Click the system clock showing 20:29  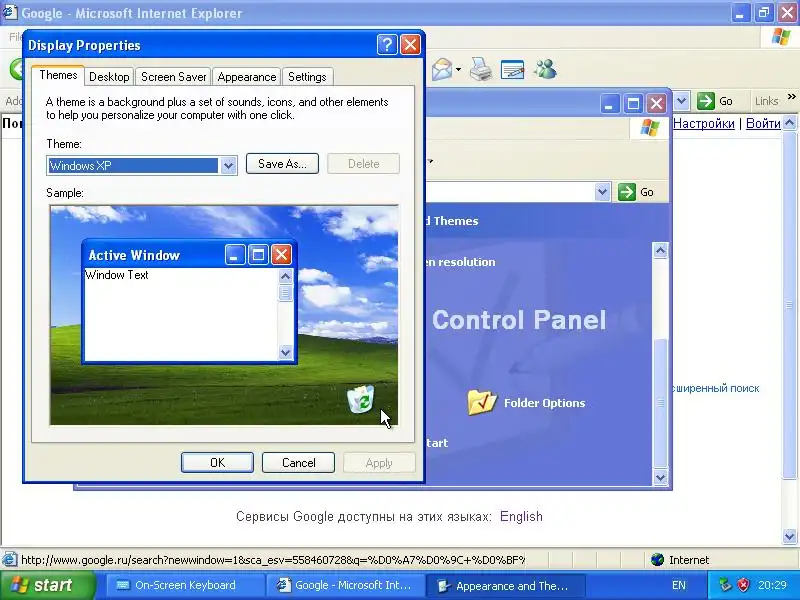772,585
